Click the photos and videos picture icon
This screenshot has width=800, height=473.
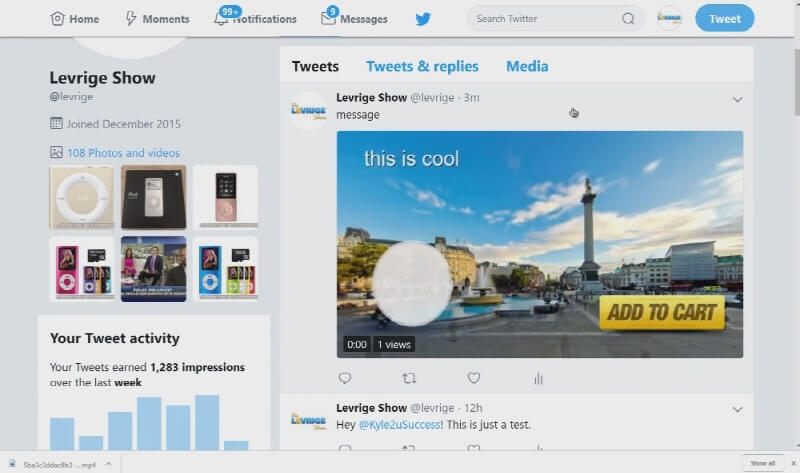(56, 152)
